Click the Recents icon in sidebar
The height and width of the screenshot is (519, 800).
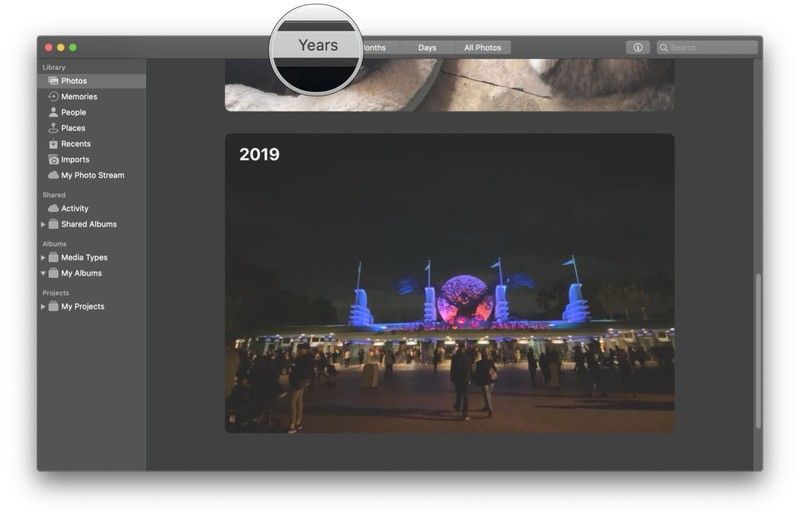click(x=53, y=144)
